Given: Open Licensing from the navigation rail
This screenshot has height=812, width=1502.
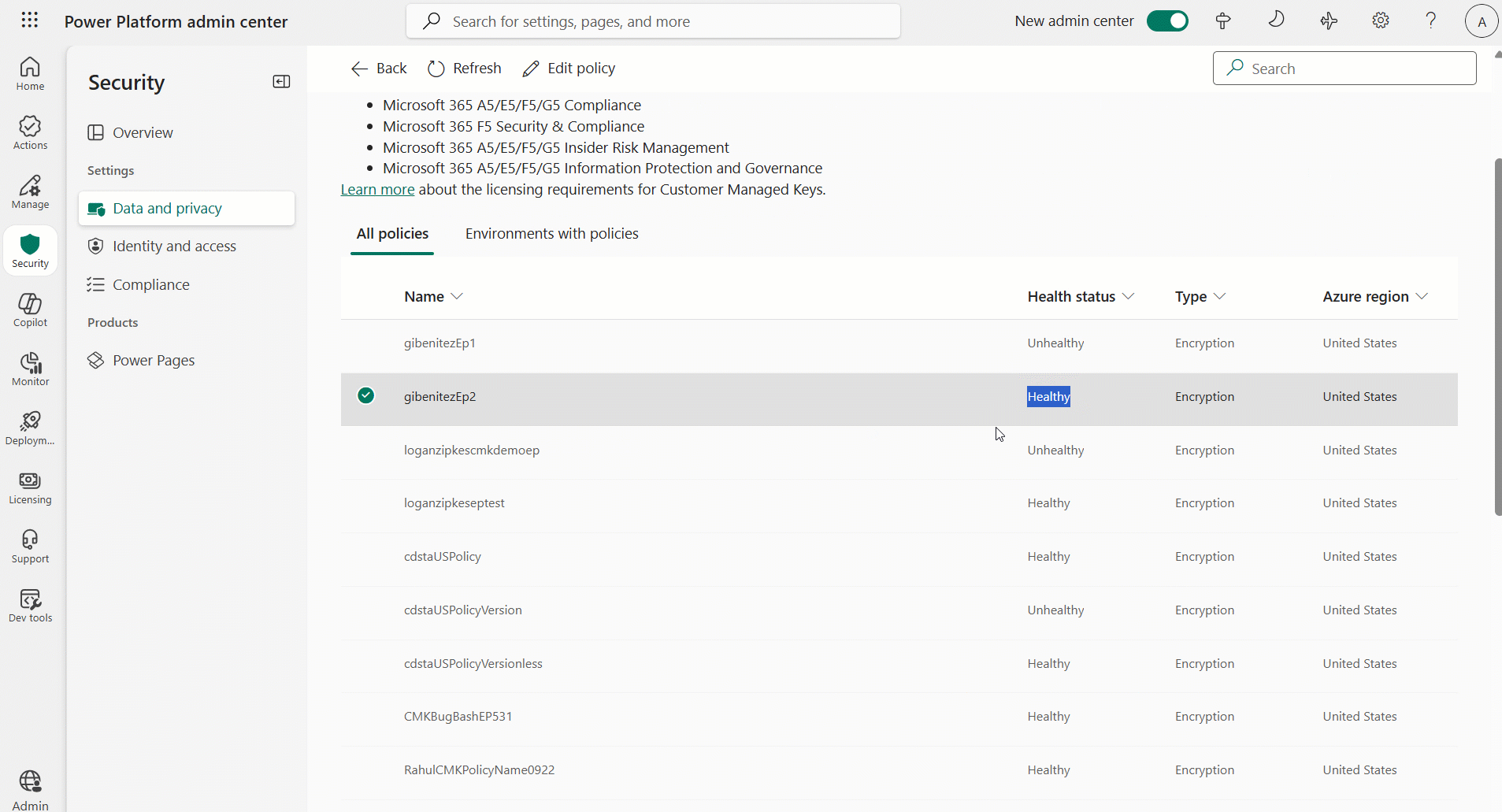Looking at the screenshot, I should [x=30, y=488].
